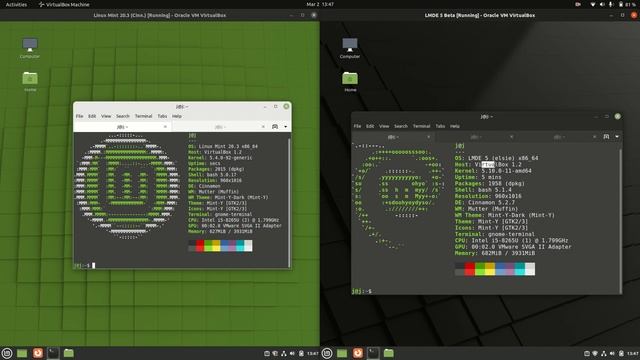Launch Firefox from Linux Mint panel
Image resolution: width=640 pixels, height=360 pixels.
[38, 353]
